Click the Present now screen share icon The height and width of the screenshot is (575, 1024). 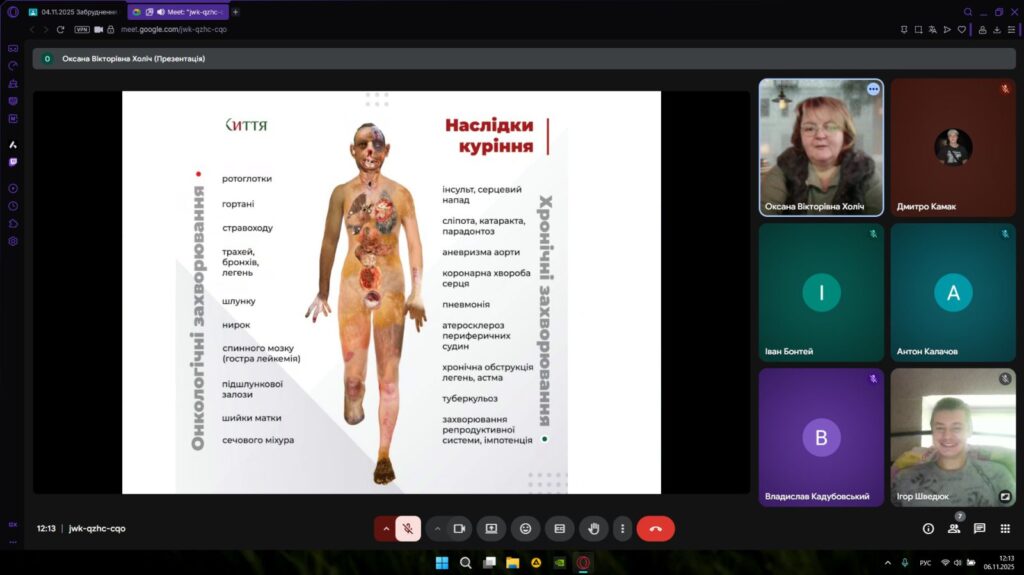(x=491, y=528)
